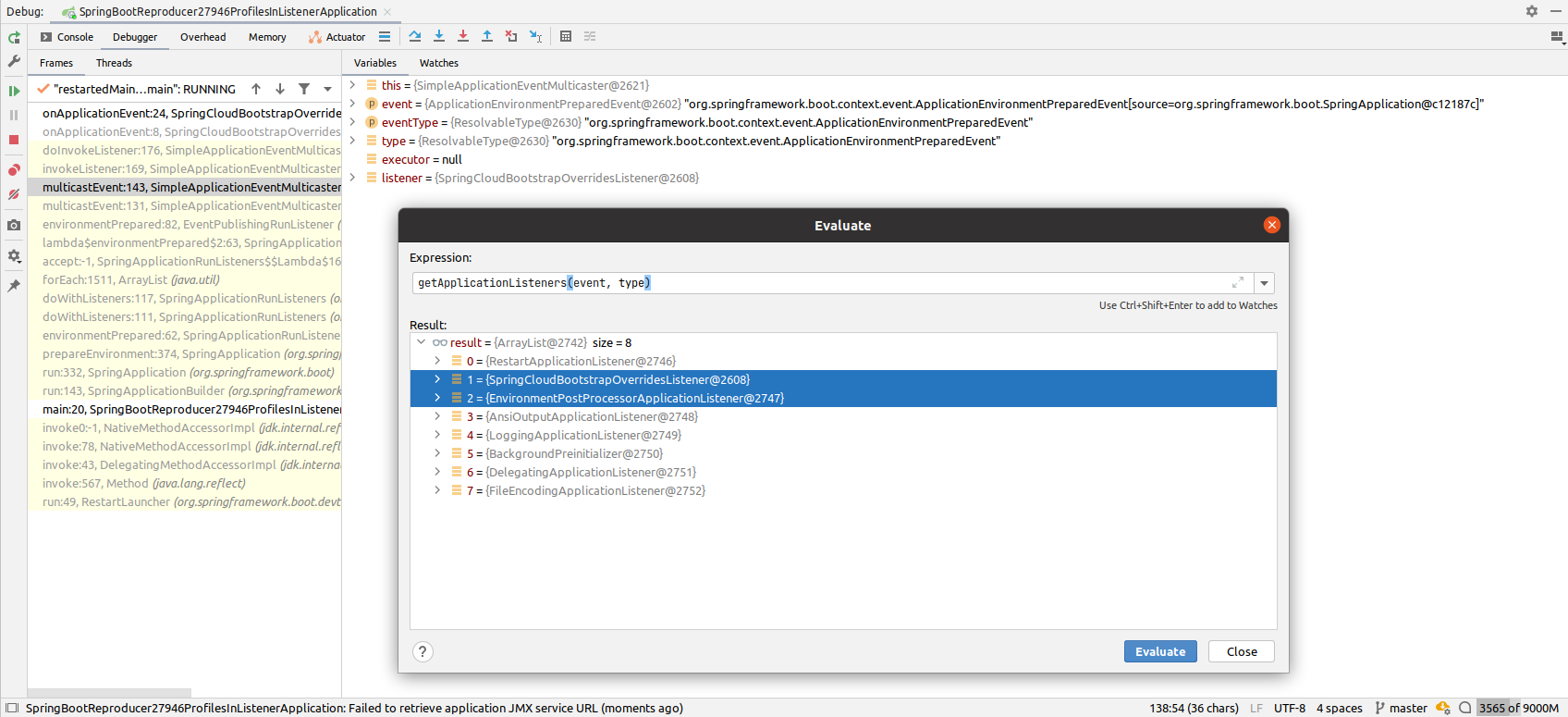View breakpoints red circles icon
1568x717 pixels.
14,170
